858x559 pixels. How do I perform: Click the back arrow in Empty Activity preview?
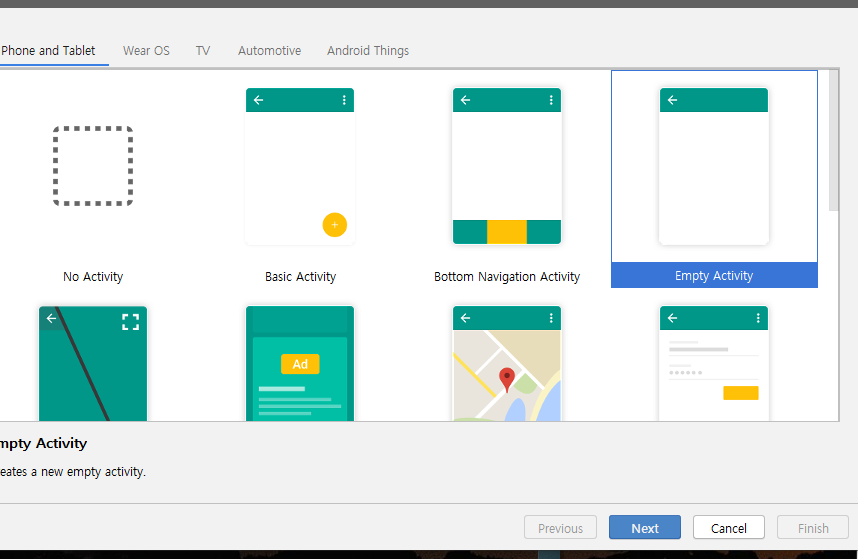[673, 100]
